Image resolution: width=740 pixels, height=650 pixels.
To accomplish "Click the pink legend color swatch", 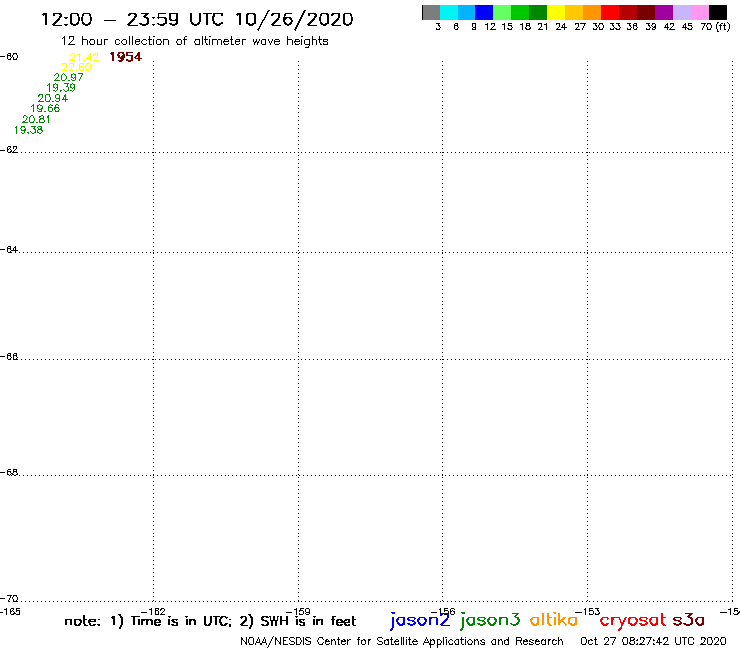I will coord(700,12).
